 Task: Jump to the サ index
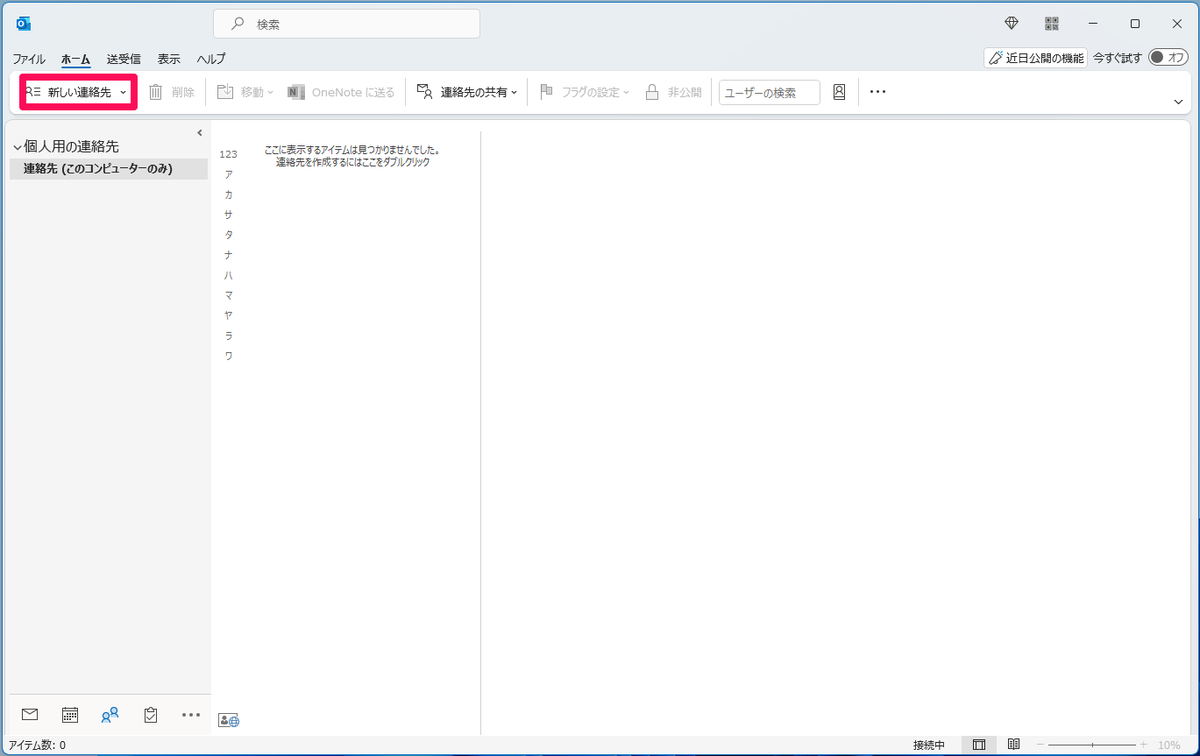click(228, 214)
